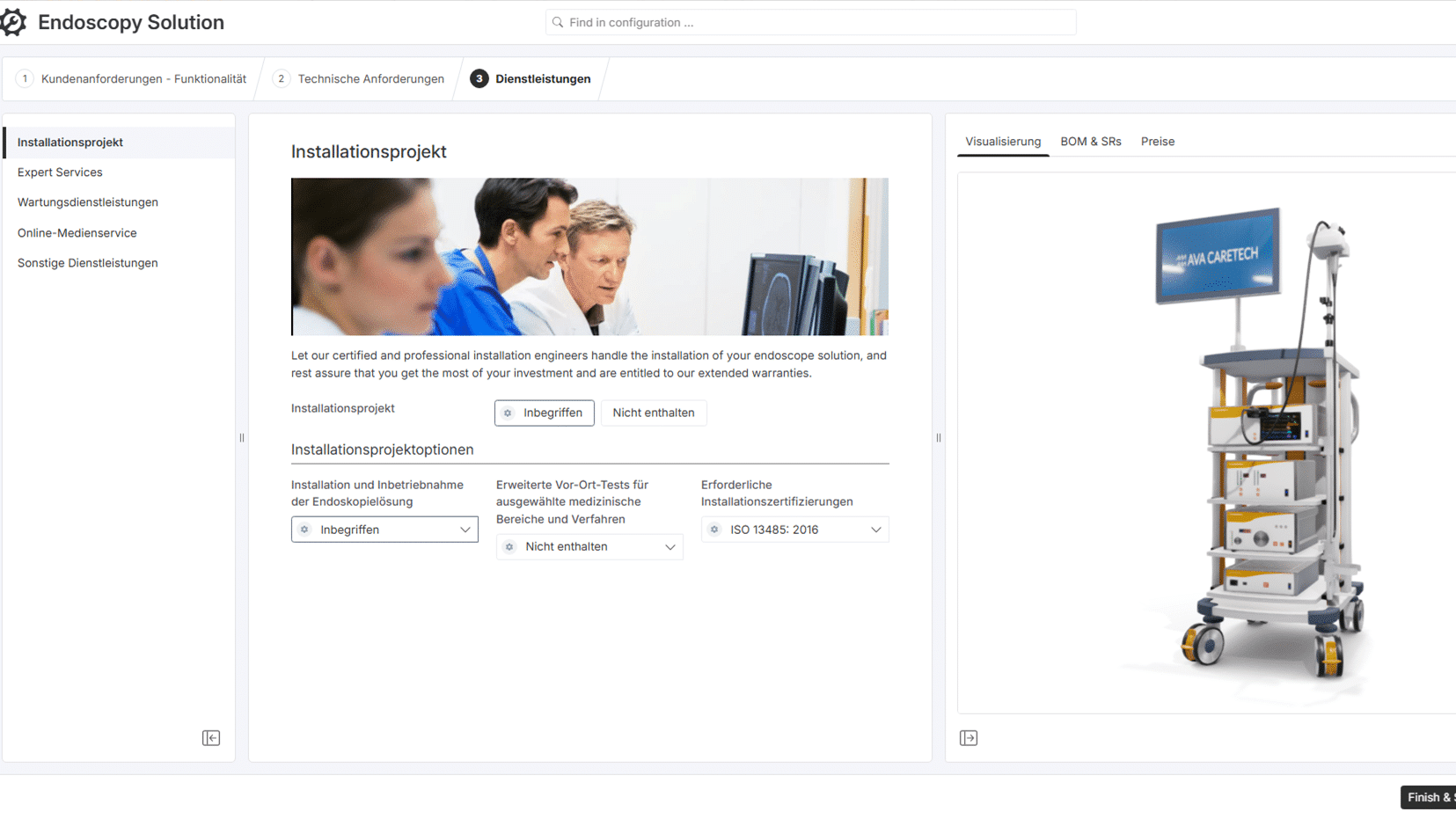1456x819 pixels.
Task: Go to Technische Anforderungen step
Action: click(370, 79)
